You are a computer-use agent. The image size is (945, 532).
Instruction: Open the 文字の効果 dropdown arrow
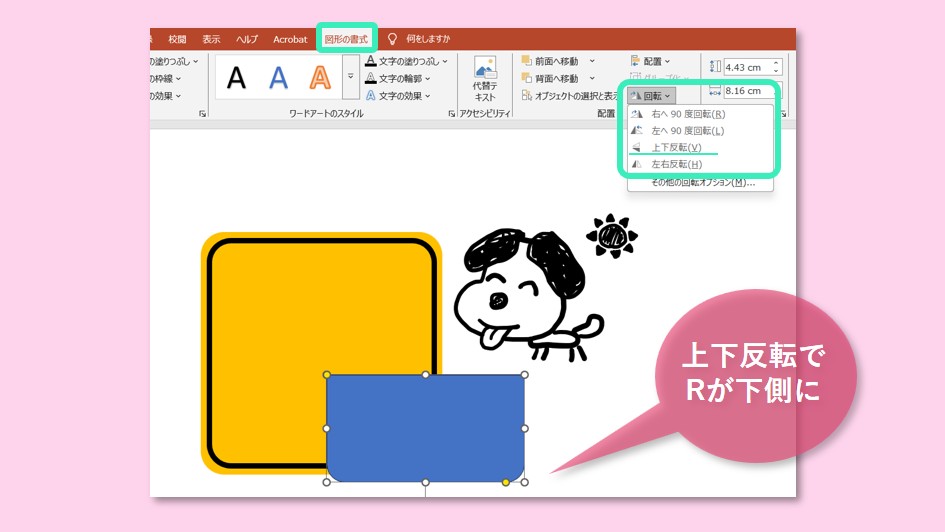tap(427, 96)
